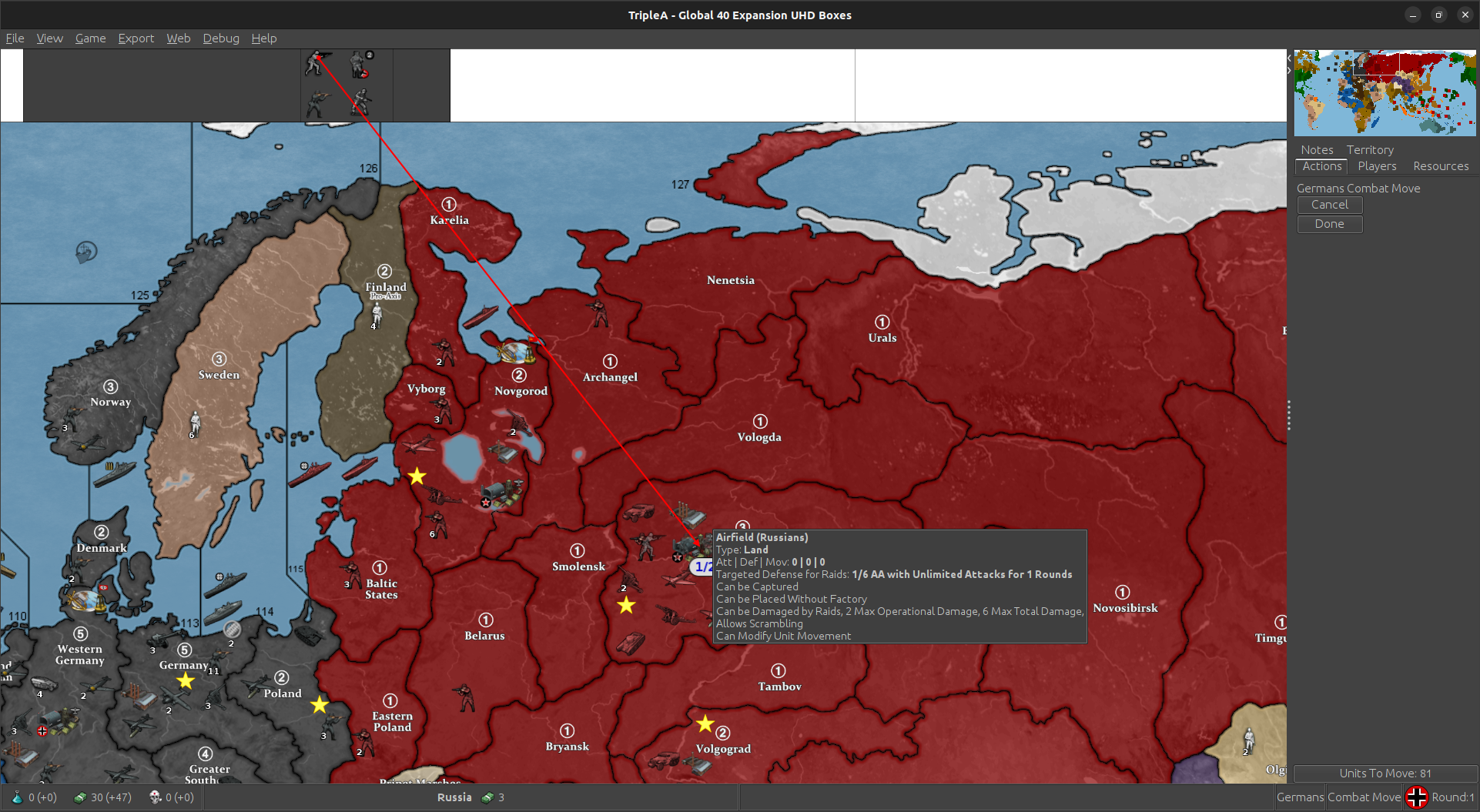Click the German cross player icon in status bar

pyautogui.click(x=1416, y=797)
